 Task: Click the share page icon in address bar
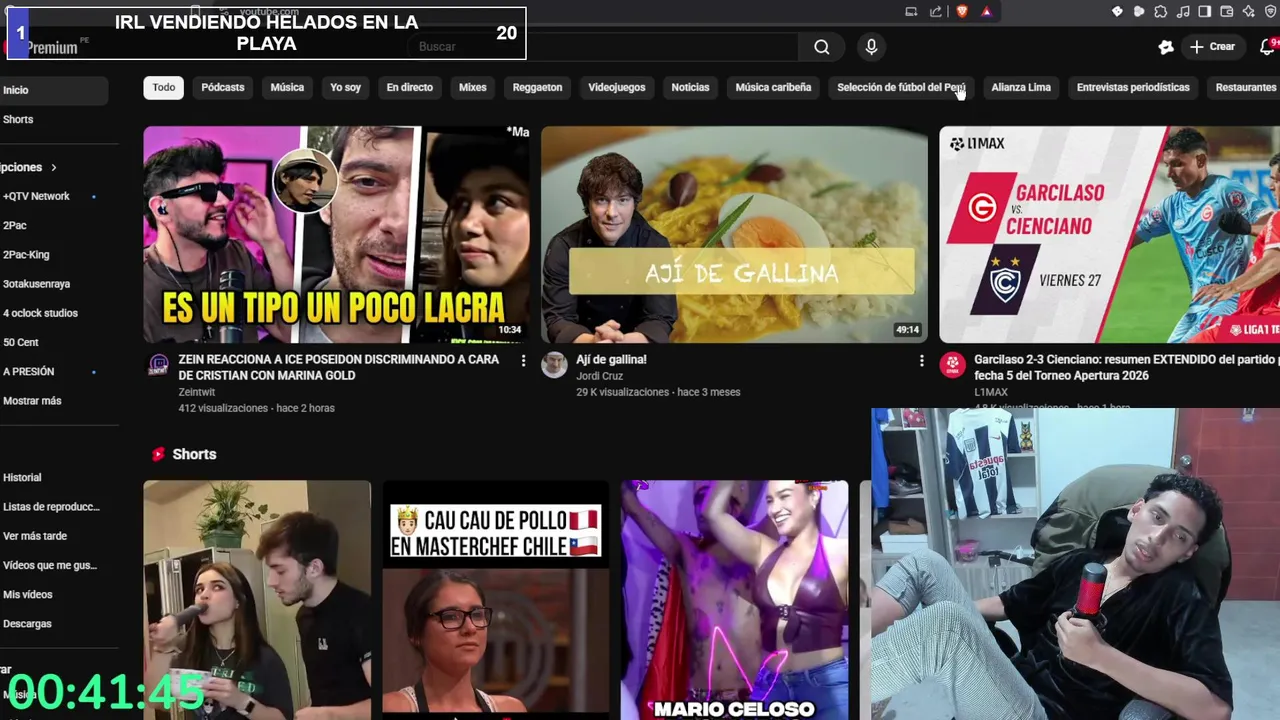[x=936, y=12]
